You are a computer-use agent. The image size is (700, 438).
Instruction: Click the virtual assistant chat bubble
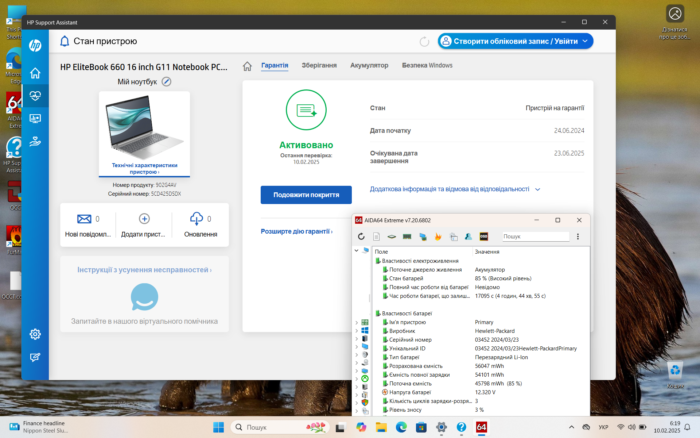[x=144, y=297]
